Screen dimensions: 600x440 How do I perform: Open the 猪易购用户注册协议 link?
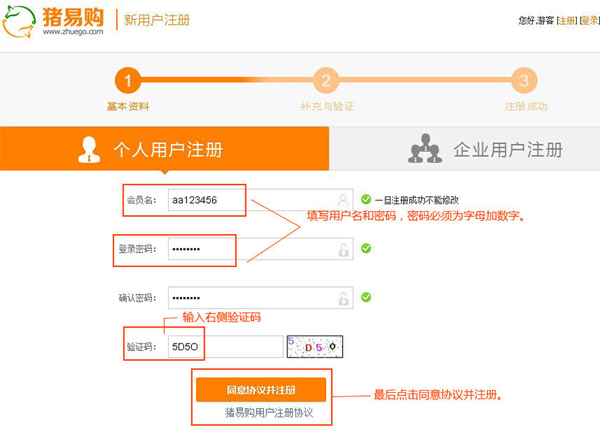(269, 412)
